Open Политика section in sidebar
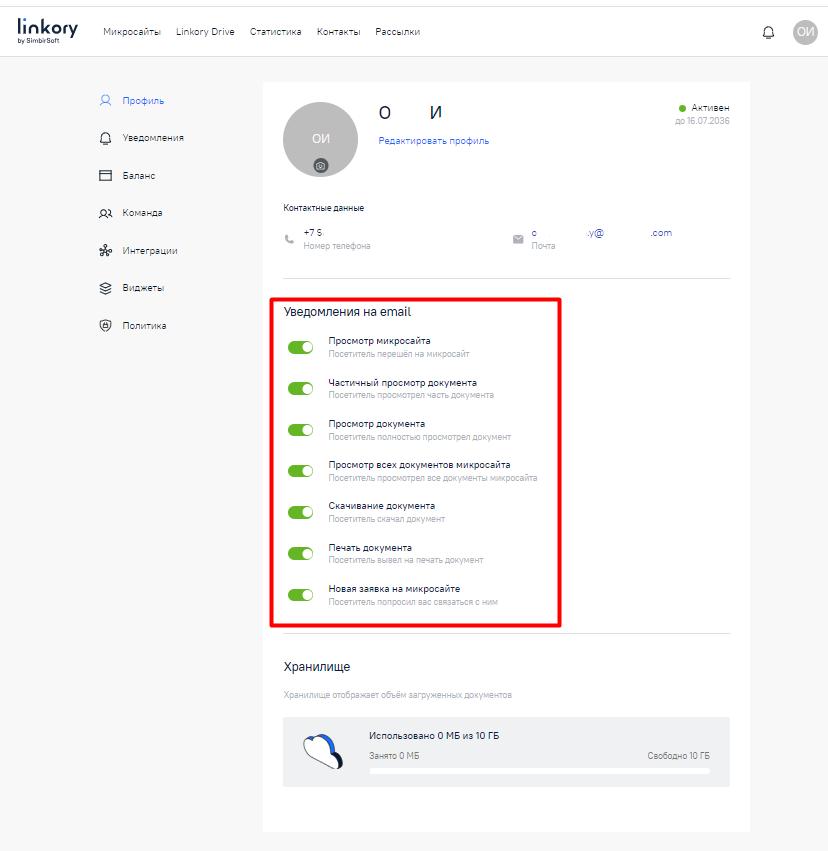Screen dimensions: 828x851 [144, 326]
